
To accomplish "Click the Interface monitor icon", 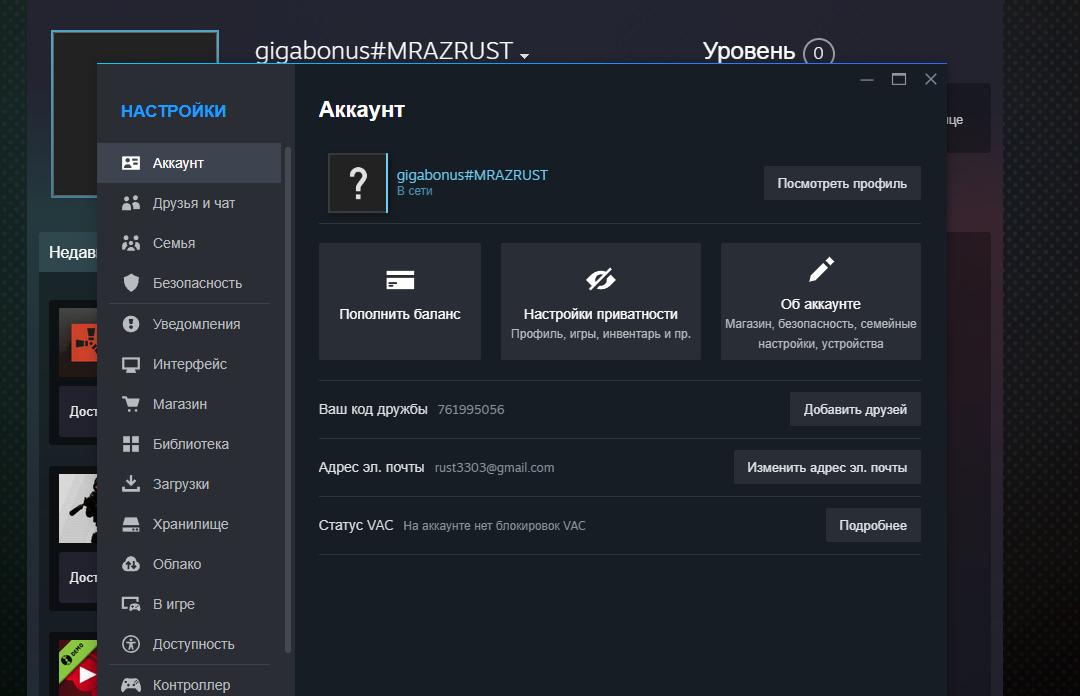I will pyautogui.click(x=131, y=364).
